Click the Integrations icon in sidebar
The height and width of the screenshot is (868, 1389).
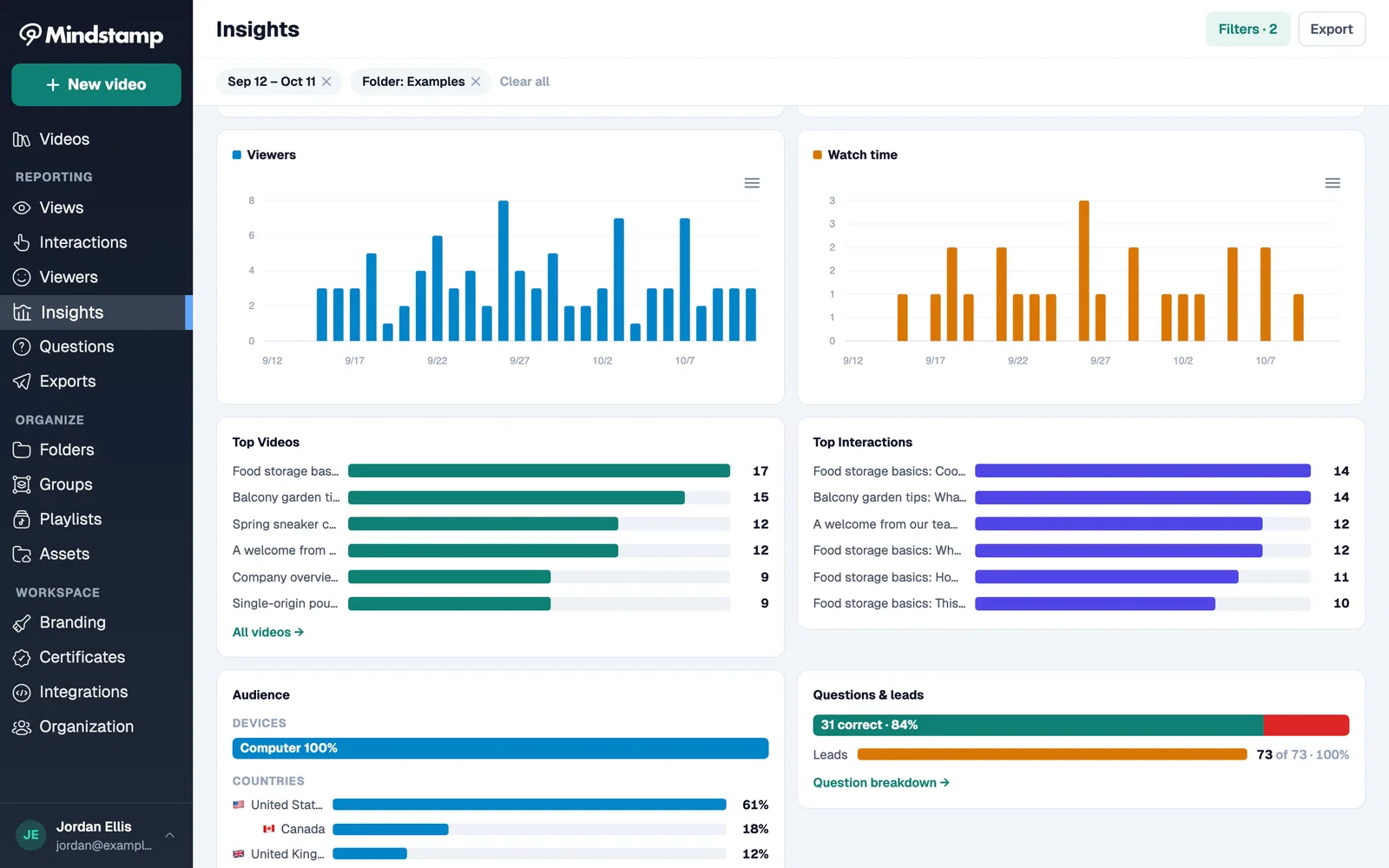point(22,693)
